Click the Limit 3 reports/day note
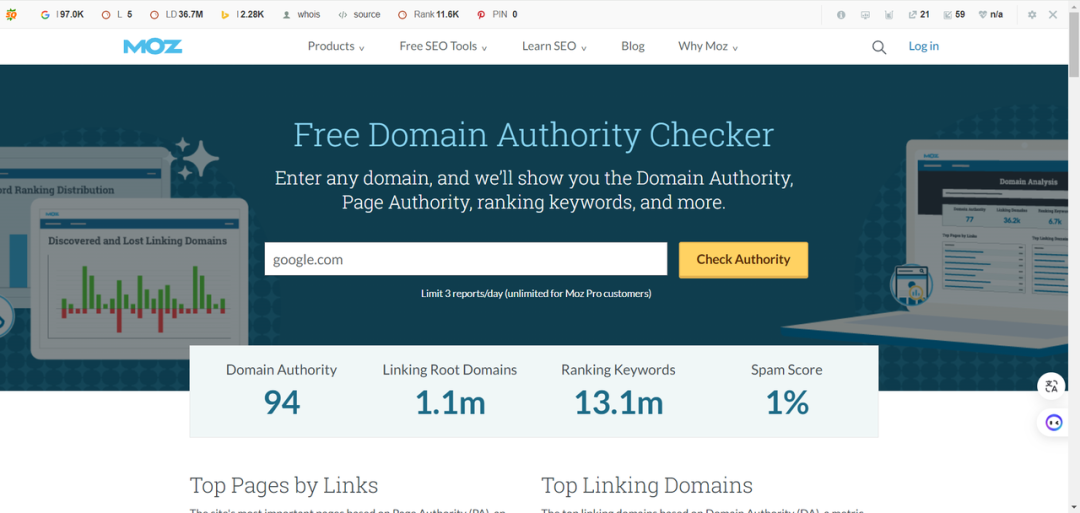The height and width of the screenshot is (513, 1080). 536,293
